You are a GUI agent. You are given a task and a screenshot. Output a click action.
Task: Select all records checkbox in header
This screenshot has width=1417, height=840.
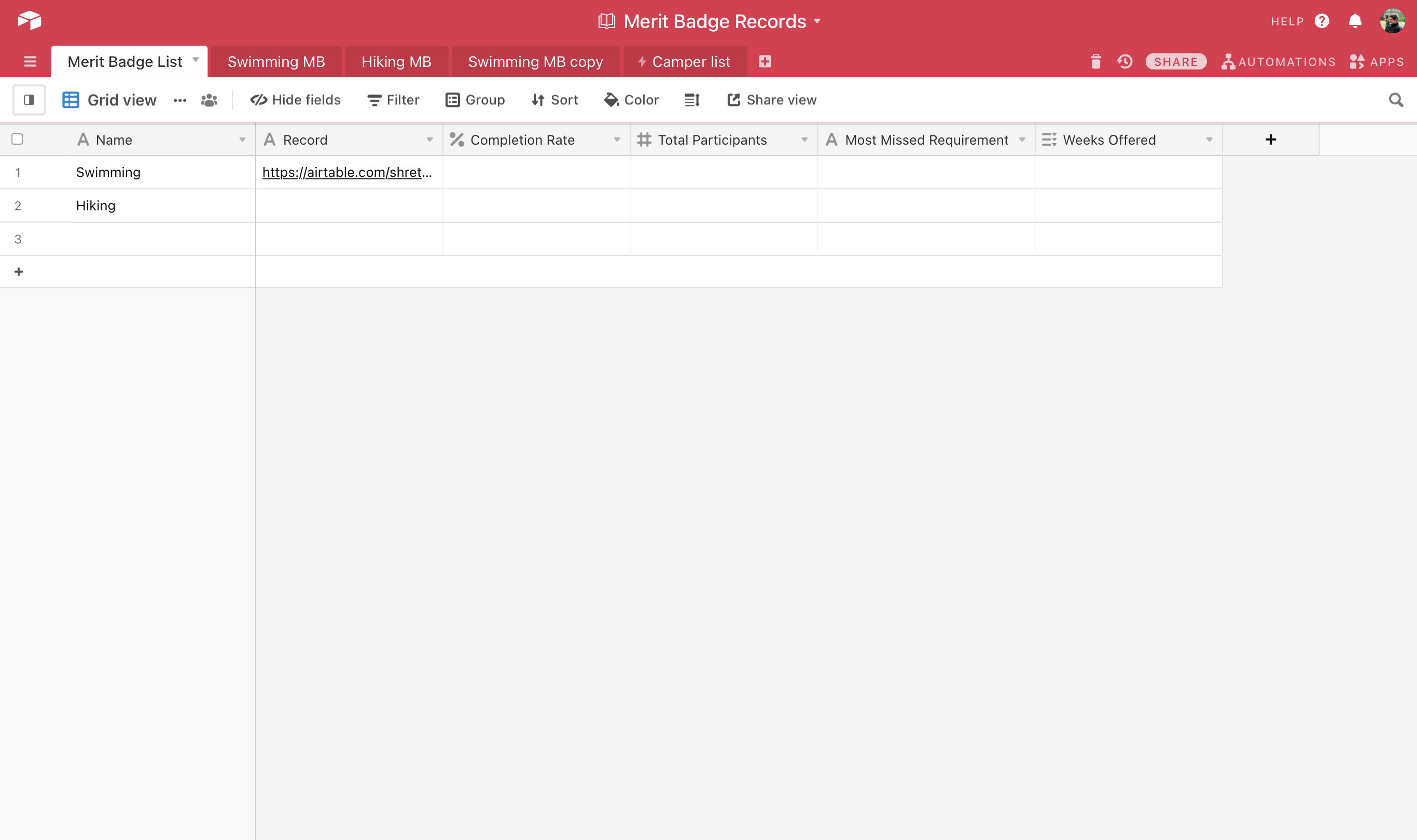[x=18, y=139]
